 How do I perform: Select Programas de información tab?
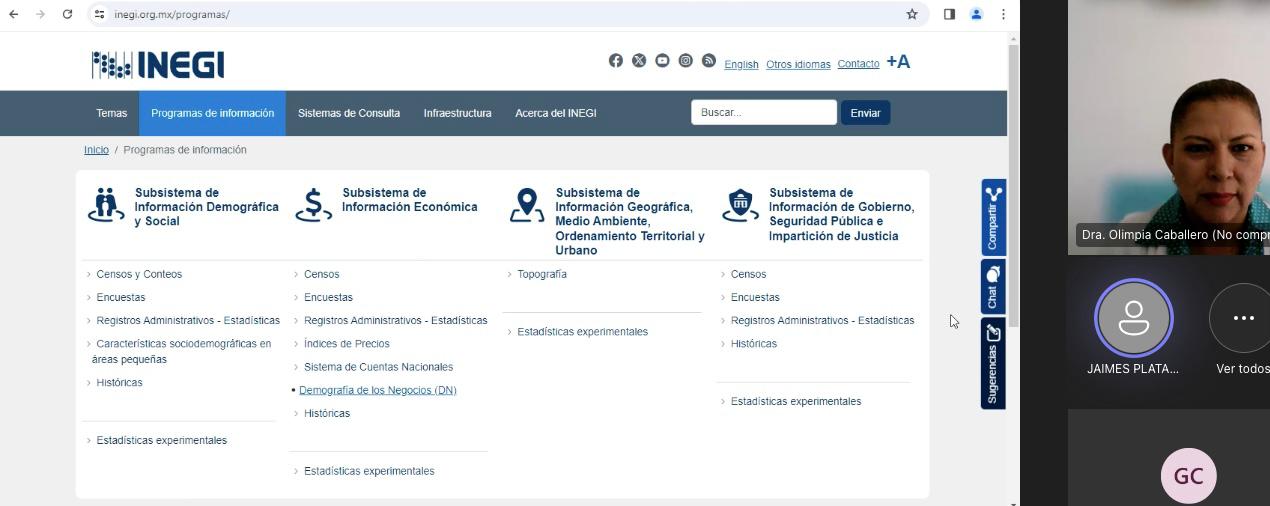(x=212, y=113)
